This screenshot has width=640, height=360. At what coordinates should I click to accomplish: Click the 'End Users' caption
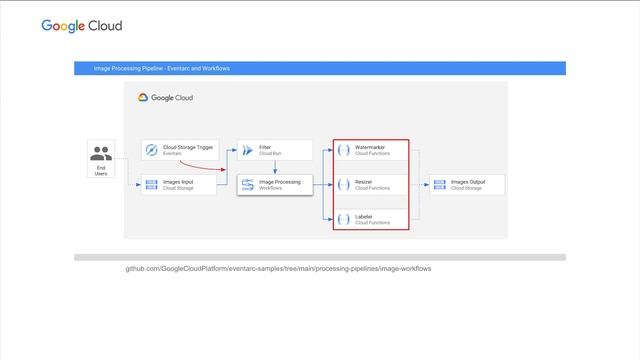tap(101, 171)
